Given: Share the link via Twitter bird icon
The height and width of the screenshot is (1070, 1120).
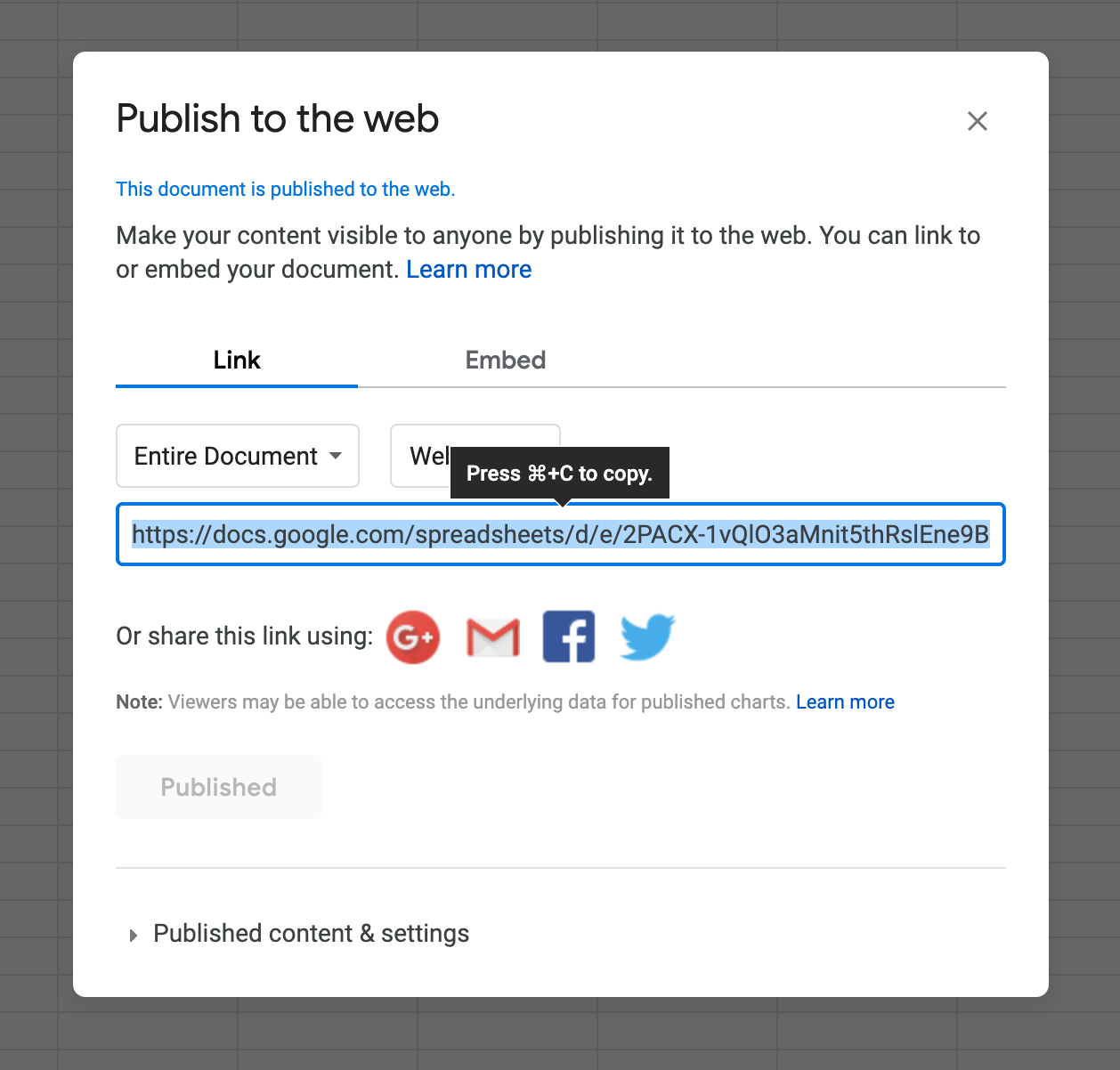Looking at the screenshot, I should (x=647, y=637).
